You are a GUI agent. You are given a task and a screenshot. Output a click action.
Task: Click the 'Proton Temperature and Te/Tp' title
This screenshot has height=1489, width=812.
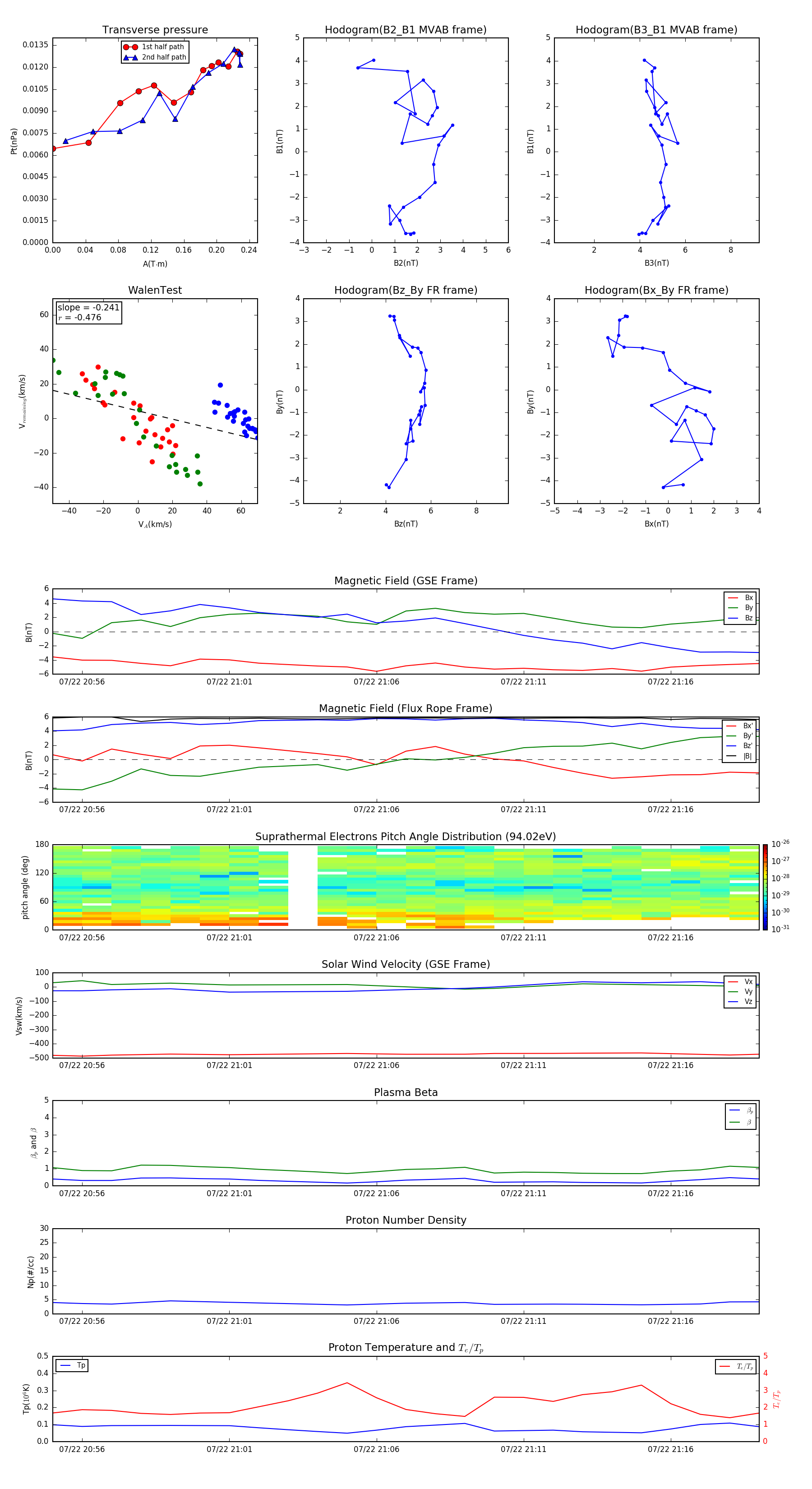[x=406, y=1348]
